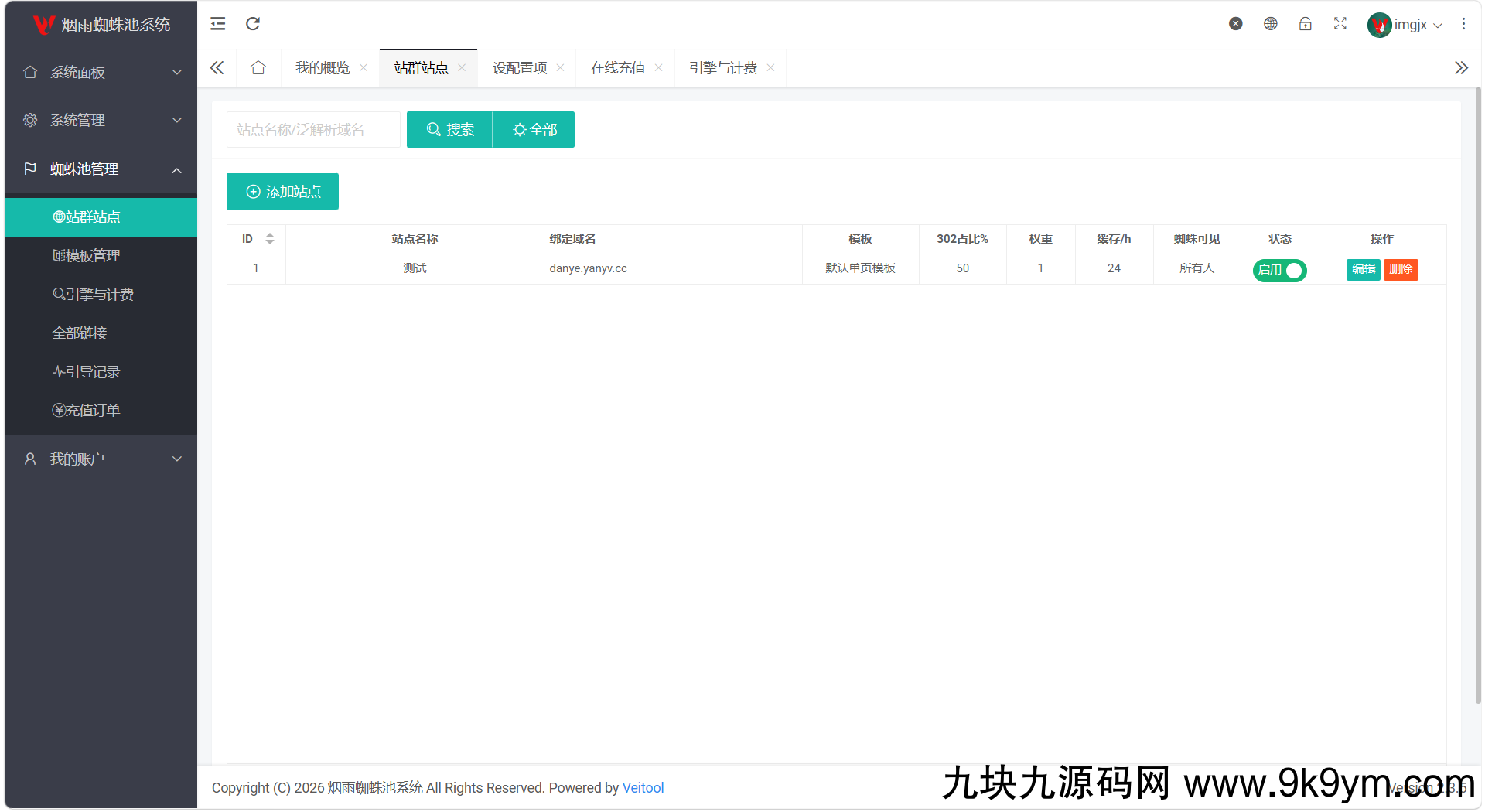Switch to the 引擎与计费 tab
The width and height of the screenshot is (1485, 812).
point(723,68)
